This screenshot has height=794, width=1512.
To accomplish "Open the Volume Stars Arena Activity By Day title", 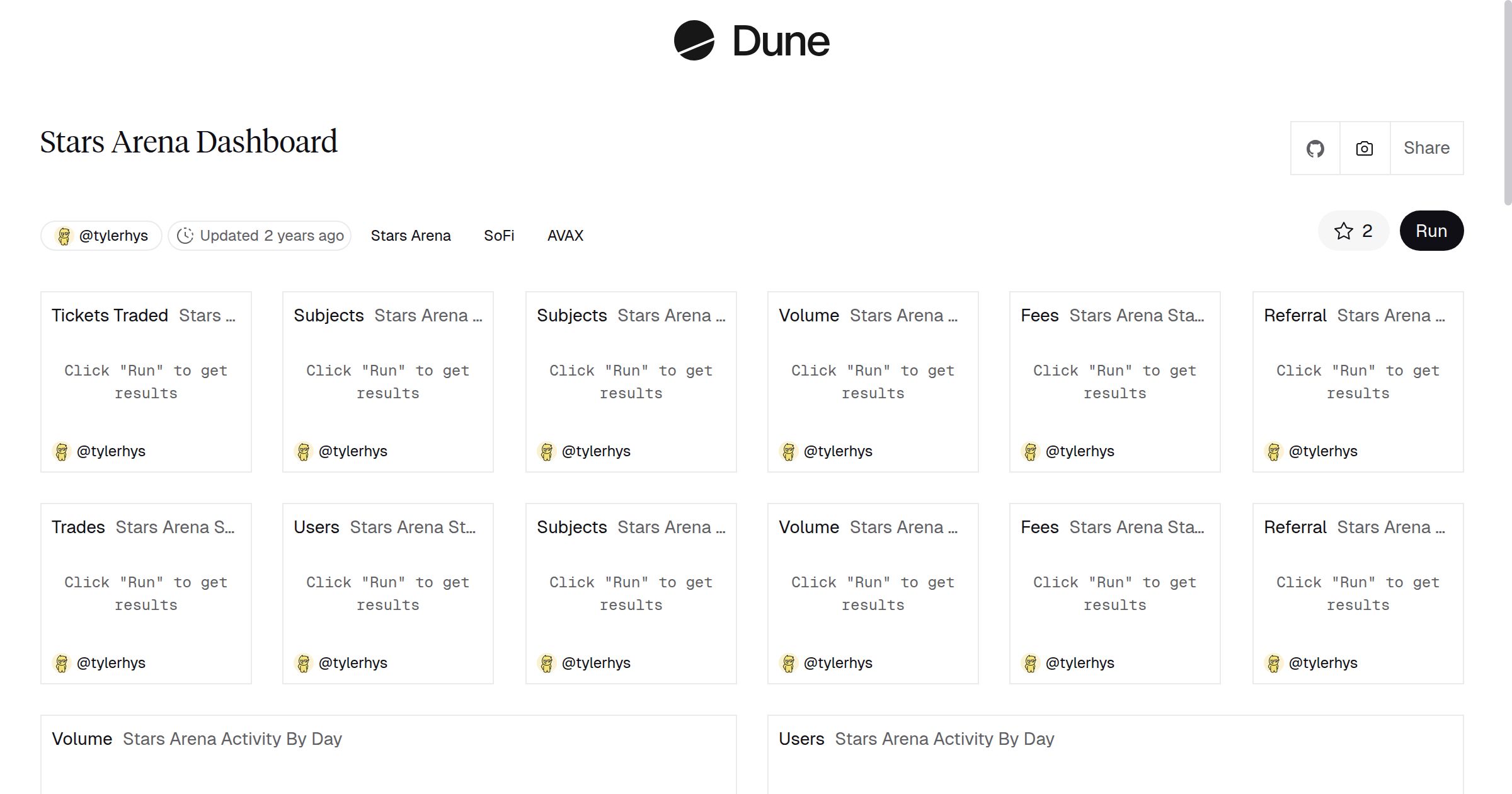I will click(83, 739).
